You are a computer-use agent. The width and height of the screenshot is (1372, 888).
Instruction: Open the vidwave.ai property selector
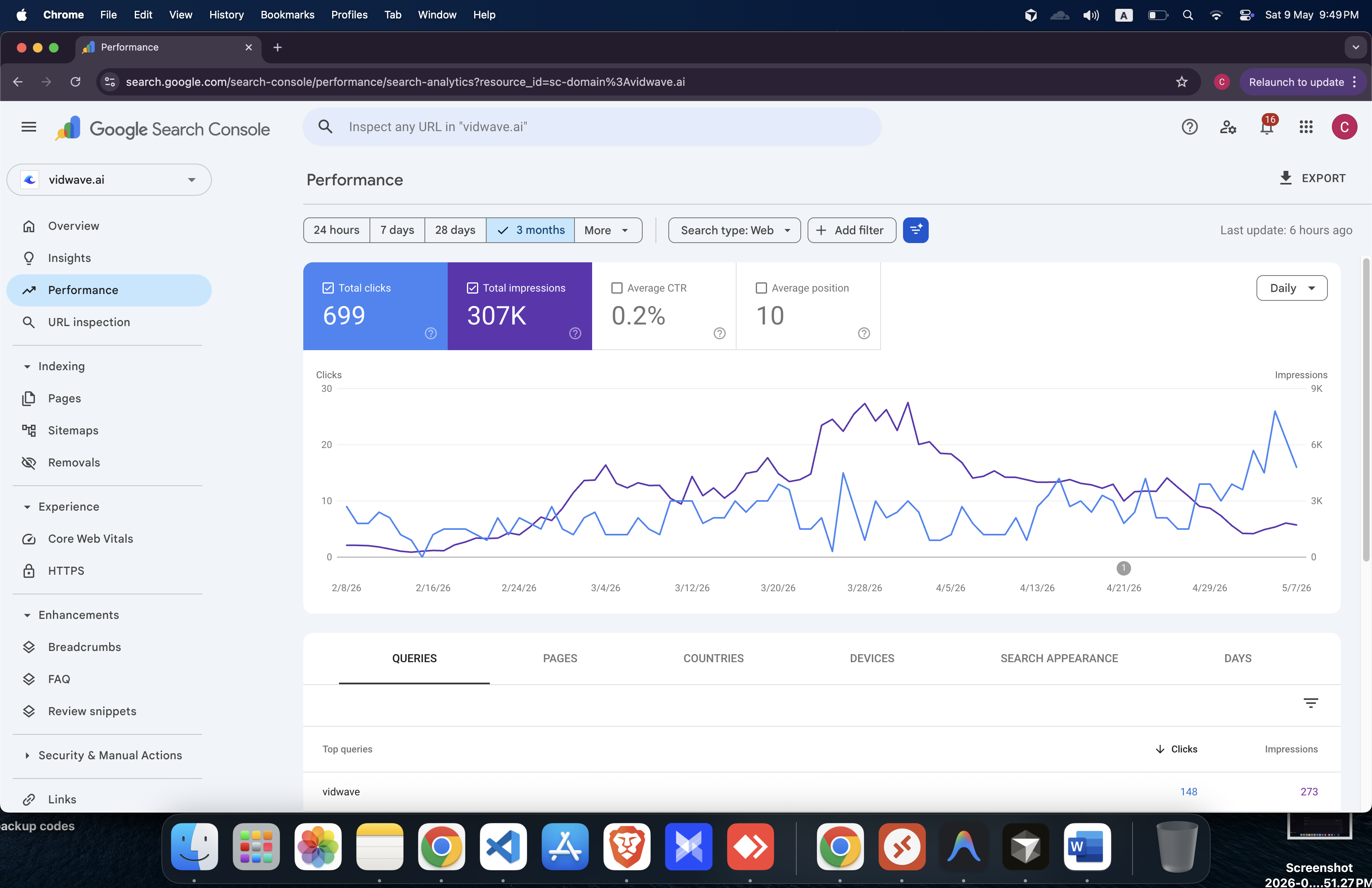tap(109, 180)
